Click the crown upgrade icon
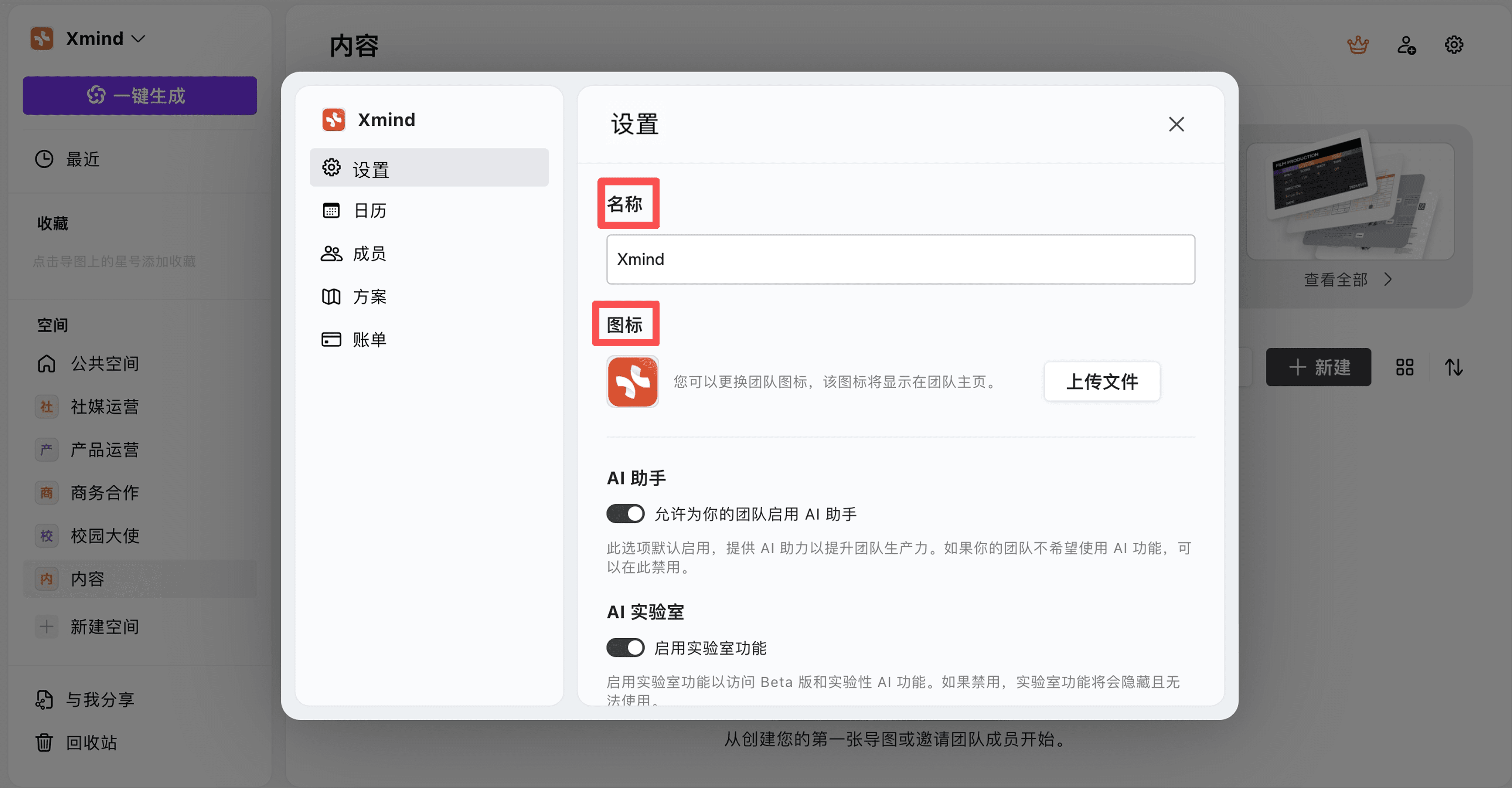 1358,45
